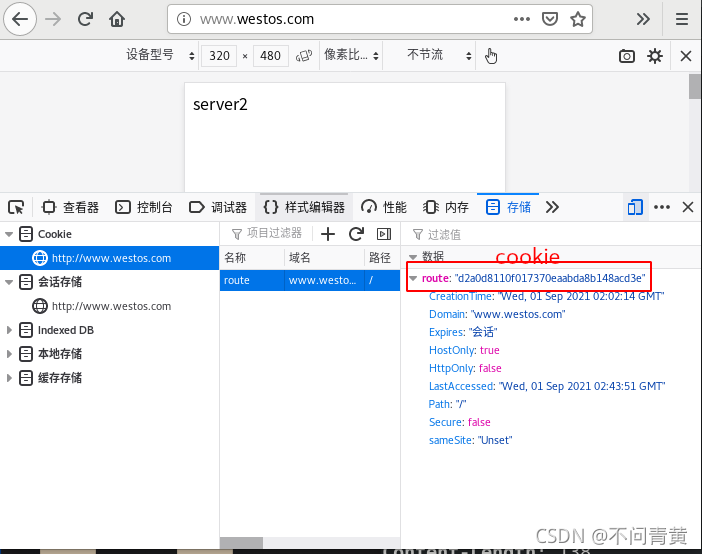Collapse the 数据 section in the sidebar
This screenshot has height=554, width=702.
pos(413,257)
